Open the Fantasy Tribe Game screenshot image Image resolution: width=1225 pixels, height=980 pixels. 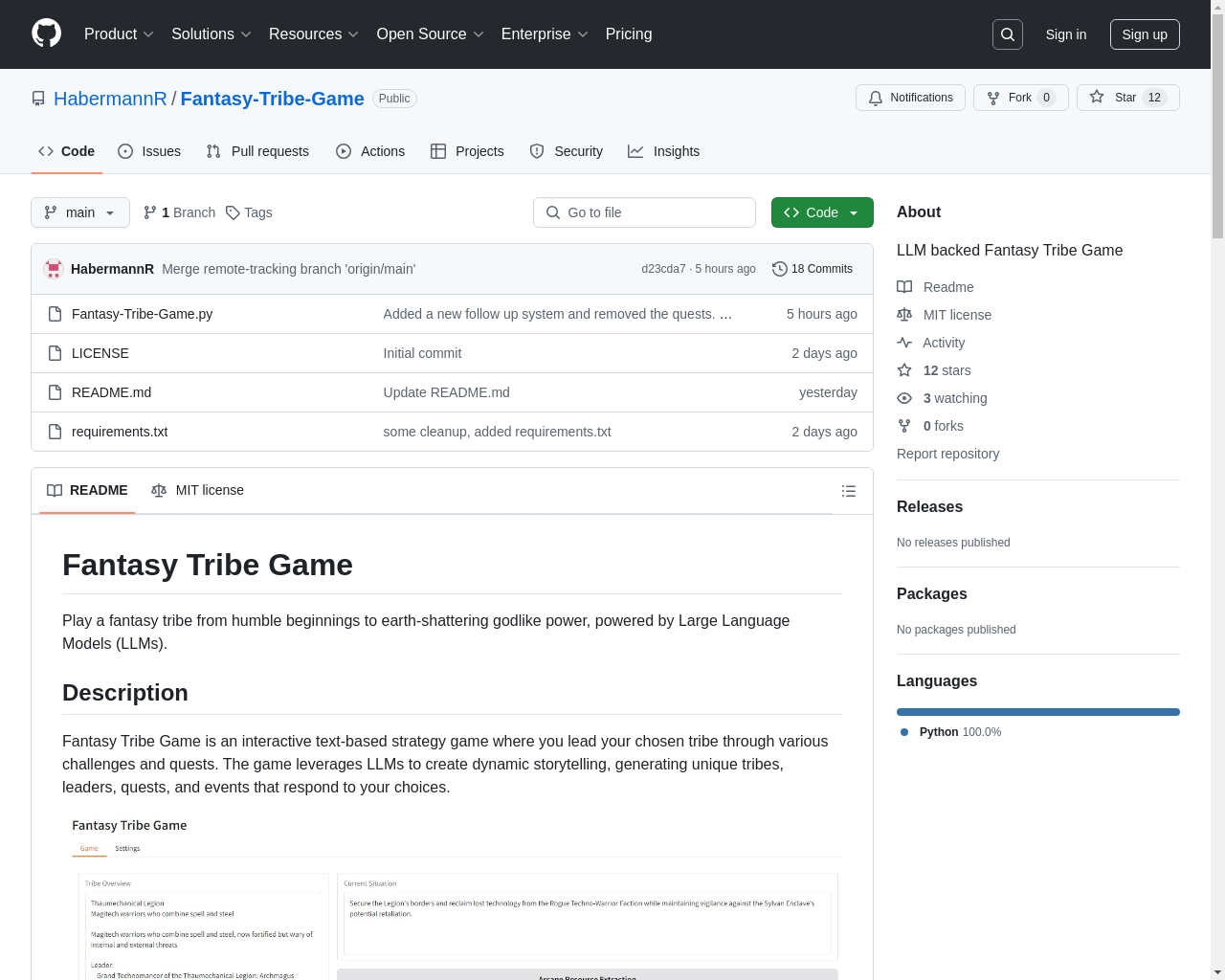(452, 896)
